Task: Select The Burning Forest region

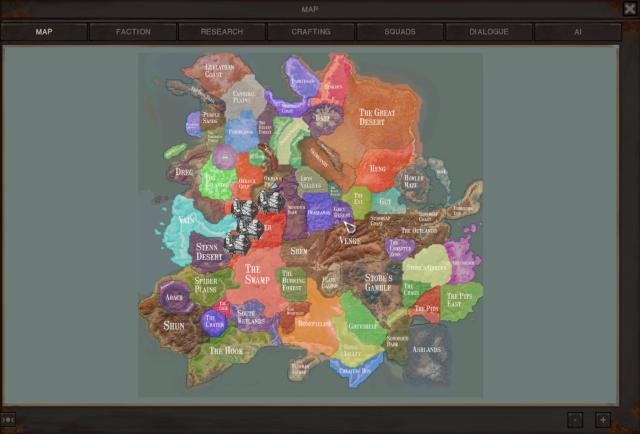Action: pyautogui.click(x=293, y=280)
